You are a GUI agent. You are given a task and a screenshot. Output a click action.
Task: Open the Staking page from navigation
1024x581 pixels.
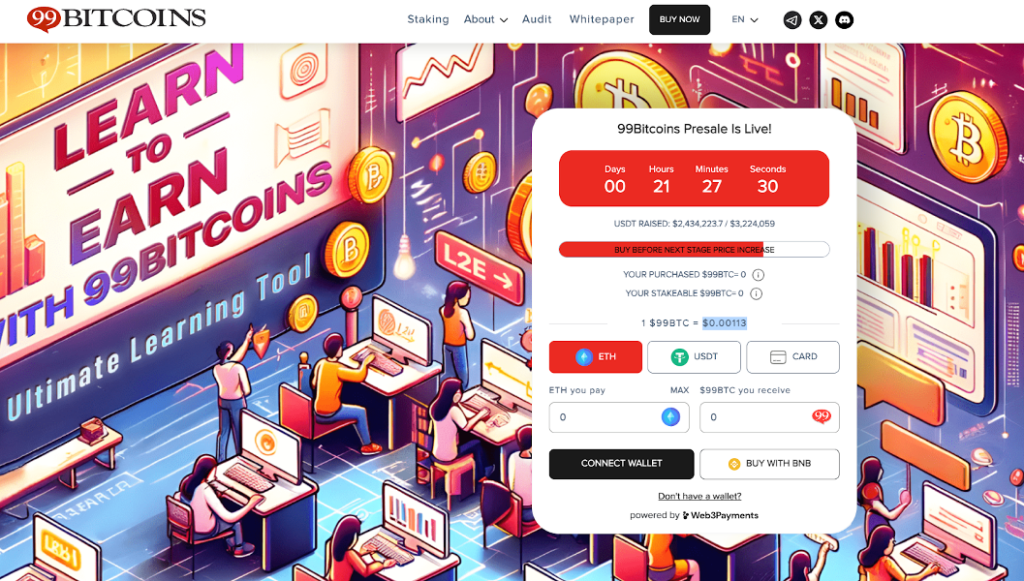428,20
